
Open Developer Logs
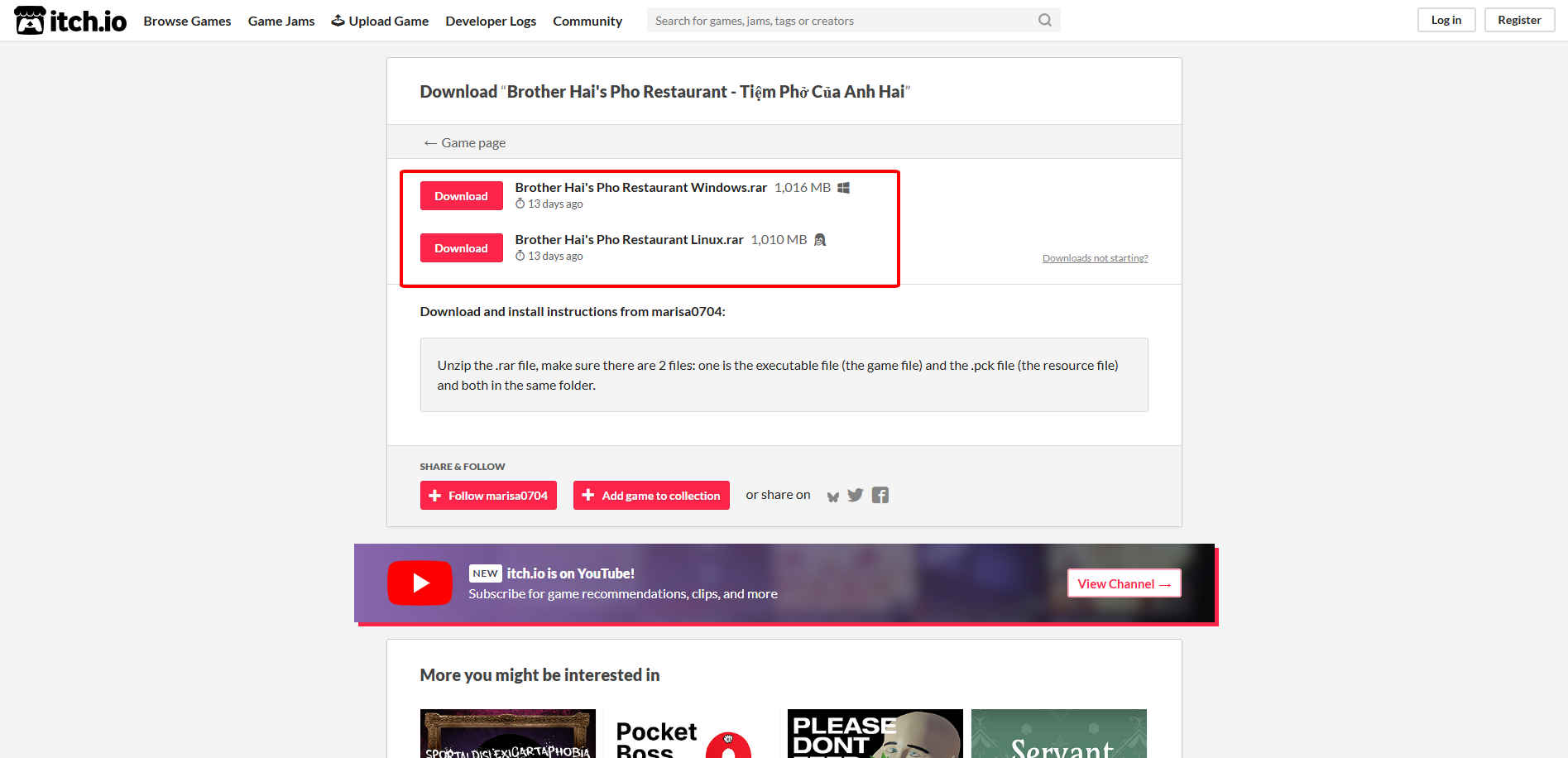click(491, 21)
